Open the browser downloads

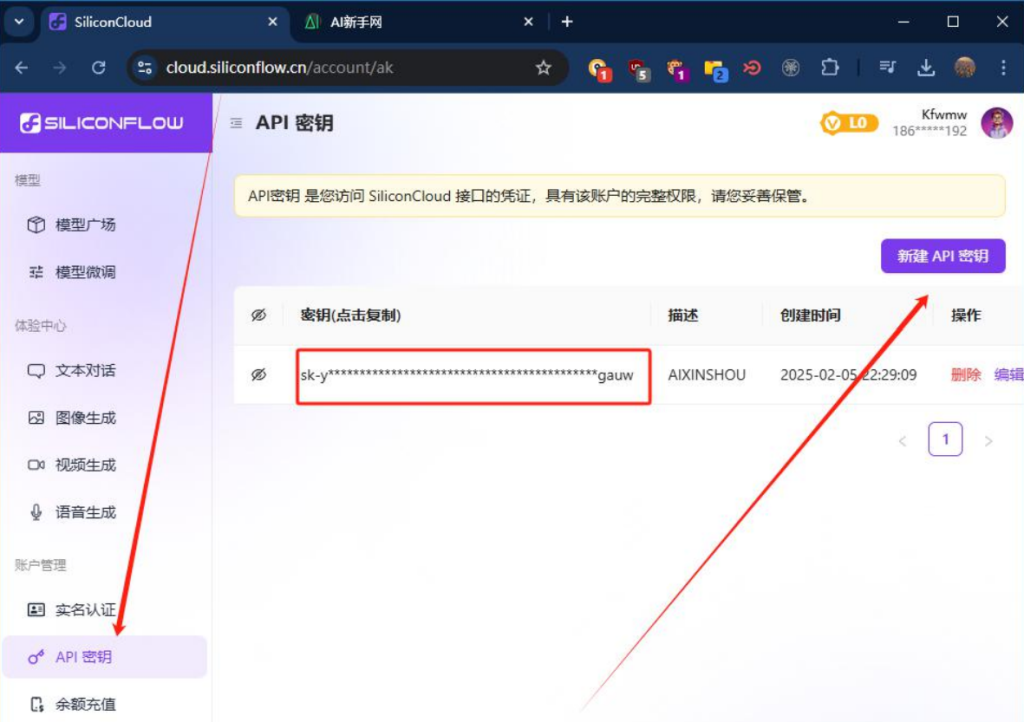pos(926,67)
